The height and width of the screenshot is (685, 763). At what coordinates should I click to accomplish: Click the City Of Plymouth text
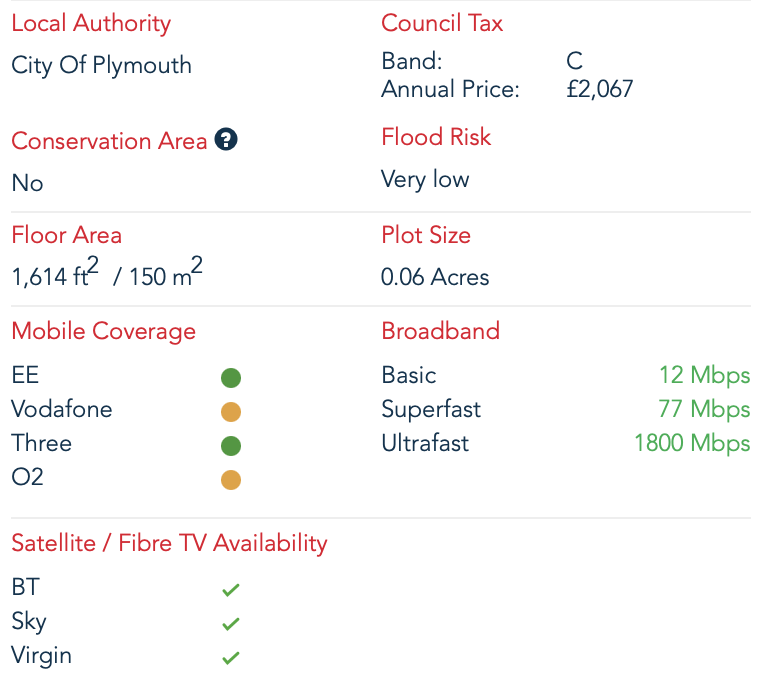coord(101,66)
